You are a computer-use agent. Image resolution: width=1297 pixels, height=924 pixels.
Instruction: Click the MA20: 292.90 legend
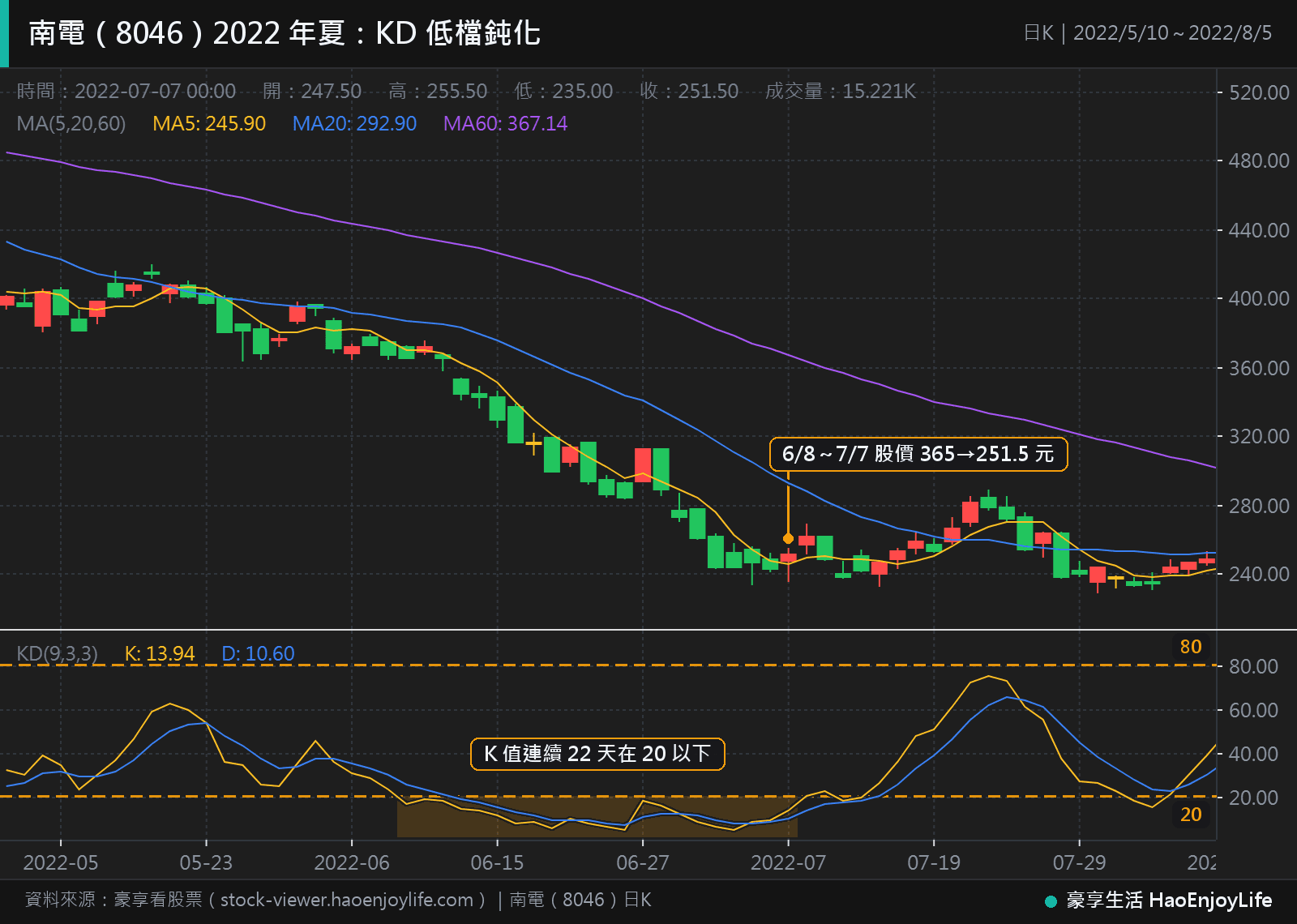pyautogui.click(x=354, y=123)
